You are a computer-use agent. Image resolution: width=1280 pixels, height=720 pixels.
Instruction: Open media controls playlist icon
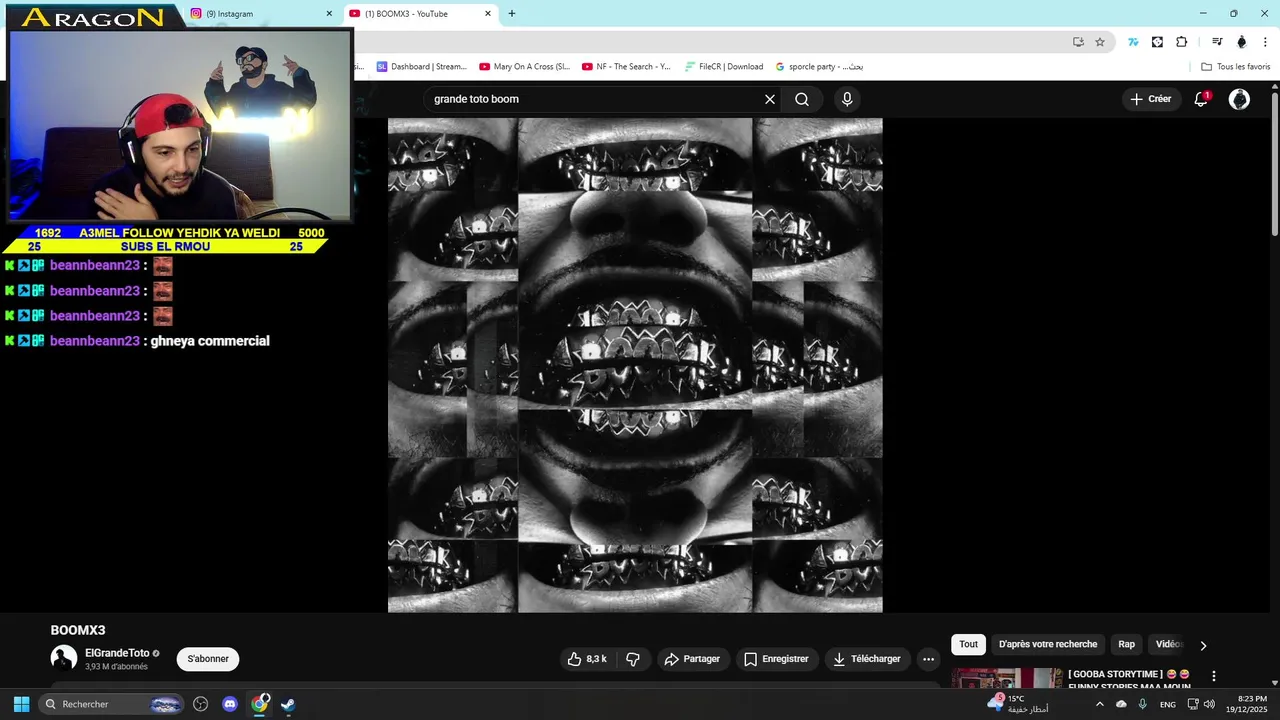tap(1217, 42)
